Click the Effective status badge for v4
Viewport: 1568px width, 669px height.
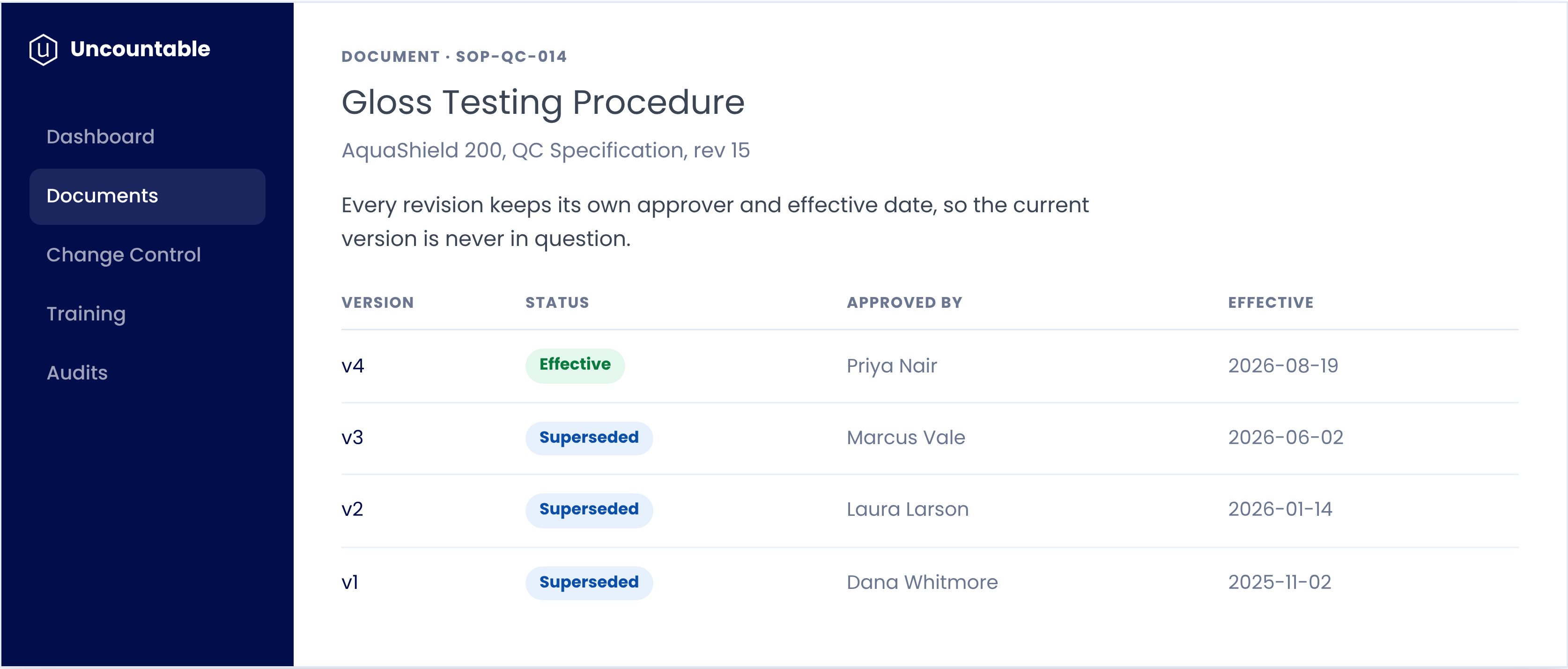click(x=575, y=365)
